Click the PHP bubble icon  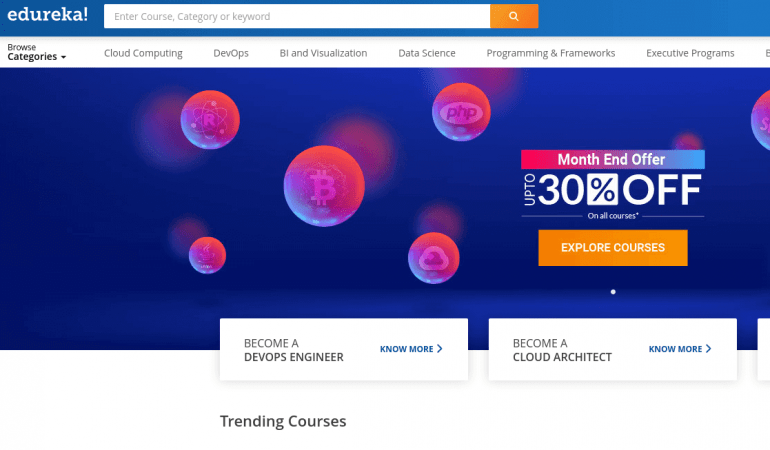(461, 112)
